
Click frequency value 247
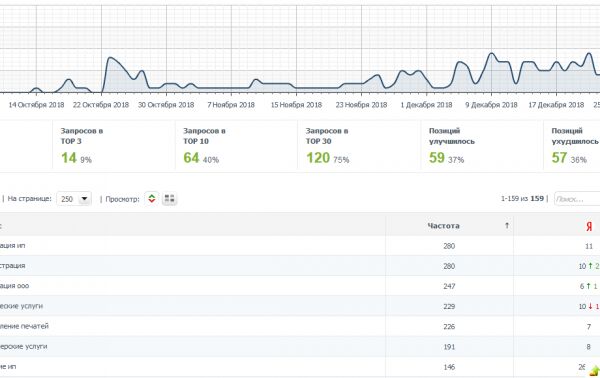[449, 286]
